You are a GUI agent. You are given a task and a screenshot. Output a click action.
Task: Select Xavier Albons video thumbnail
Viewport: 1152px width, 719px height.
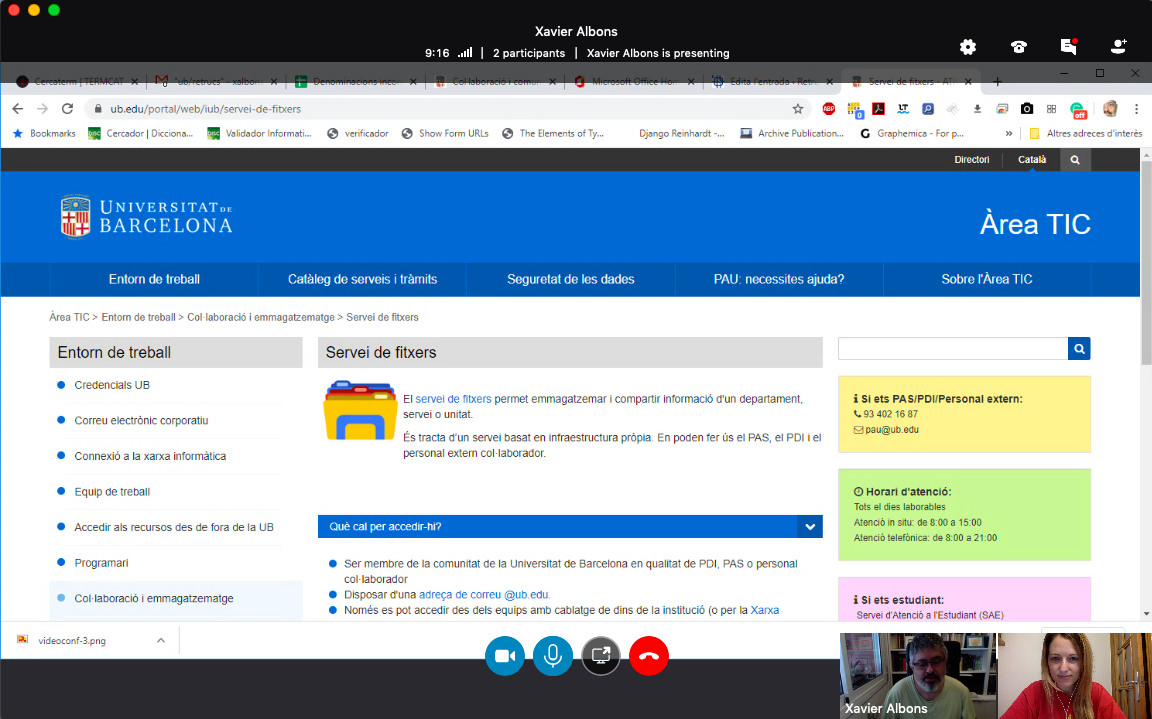[x=917, y=676]
